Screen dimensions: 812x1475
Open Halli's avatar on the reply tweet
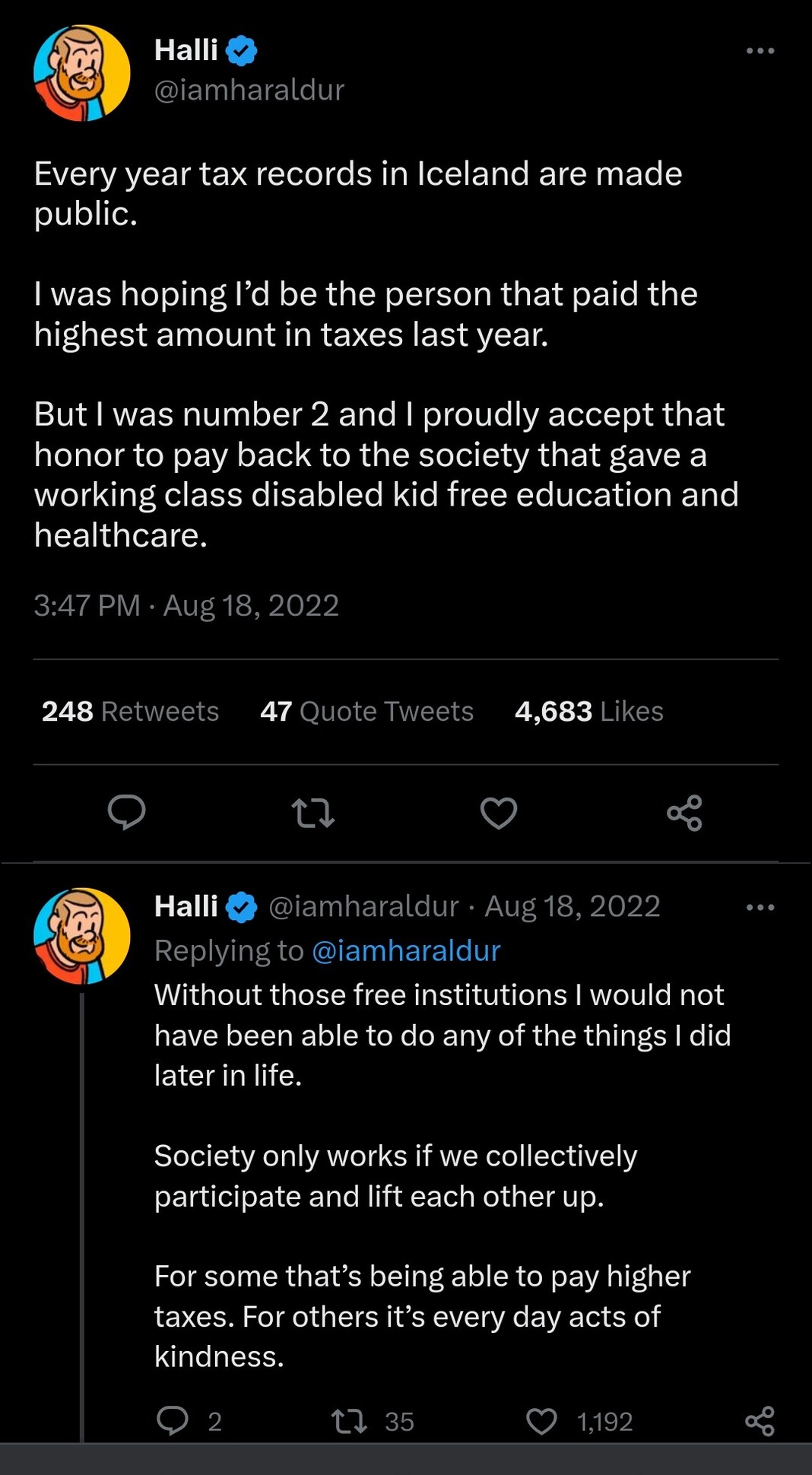(82, 935)
